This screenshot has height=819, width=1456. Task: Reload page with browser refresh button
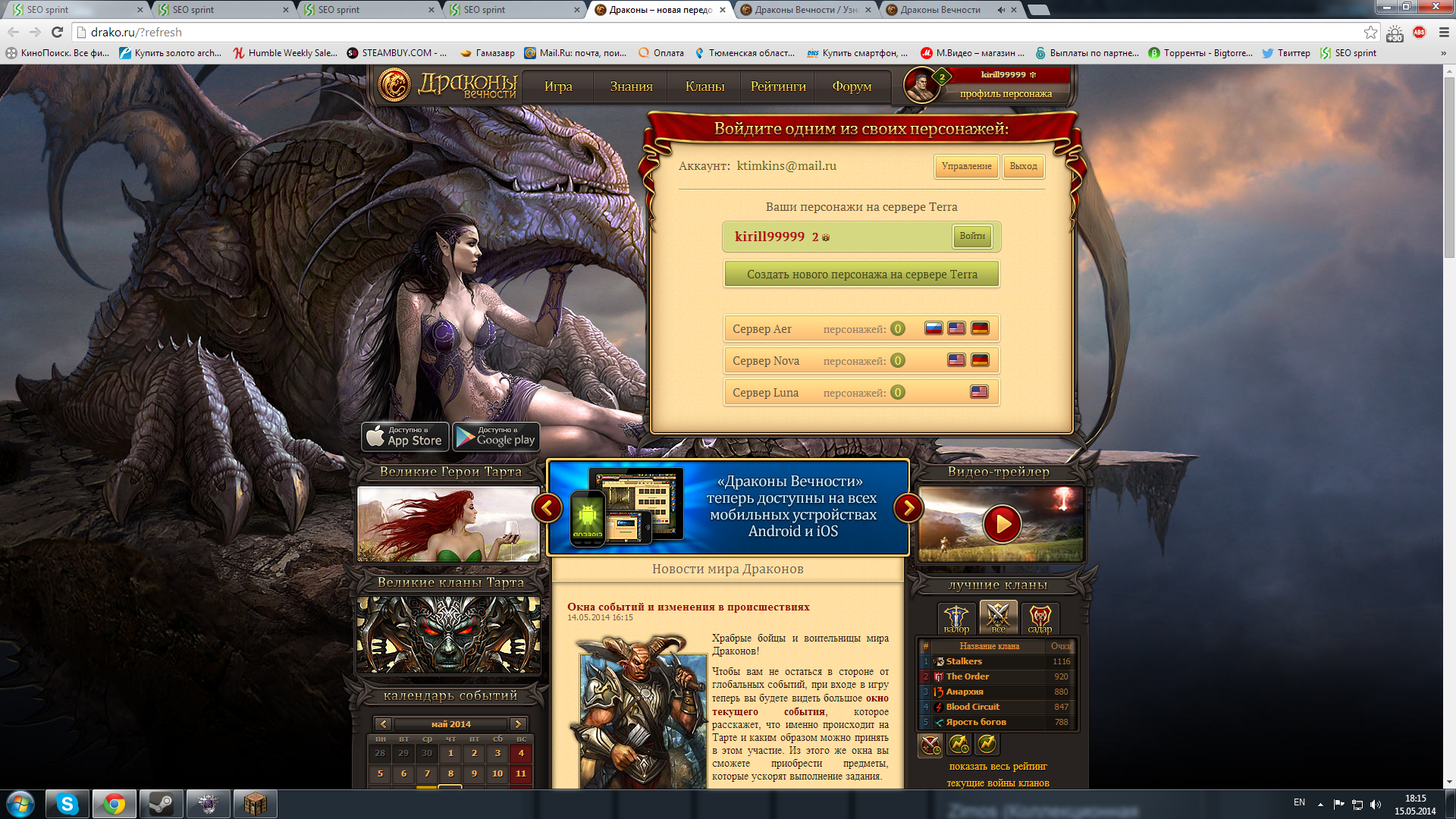57,32
